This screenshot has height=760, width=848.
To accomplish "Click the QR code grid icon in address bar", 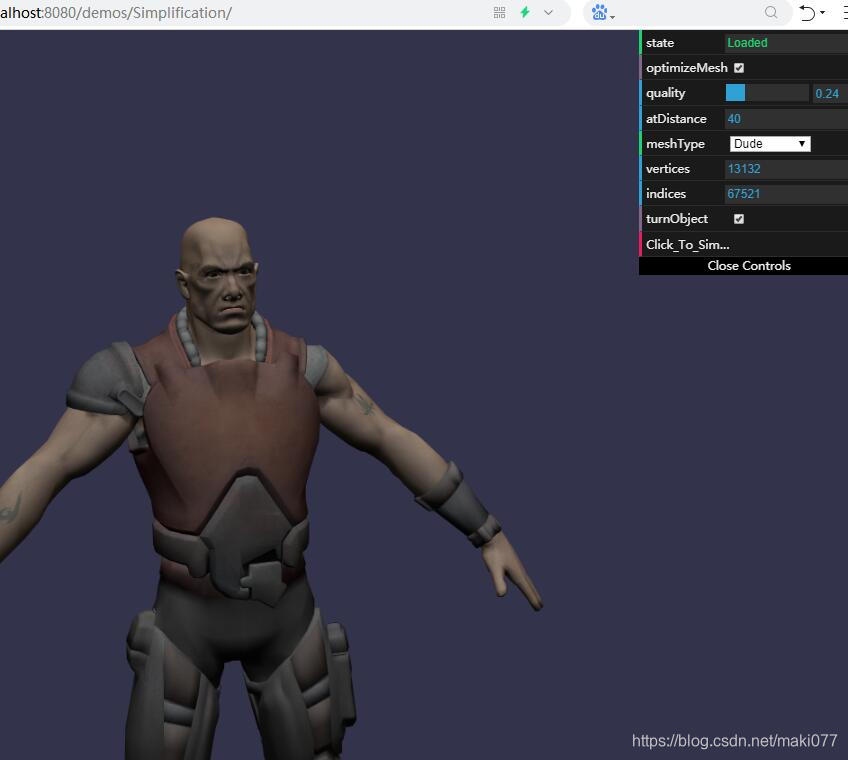I will pos(499,13).
